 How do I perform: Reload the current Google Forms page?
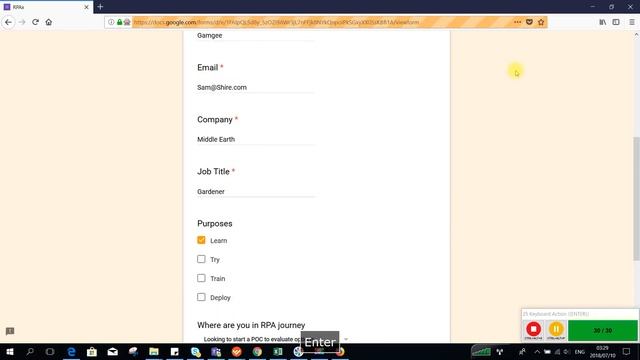pos(36,22)
